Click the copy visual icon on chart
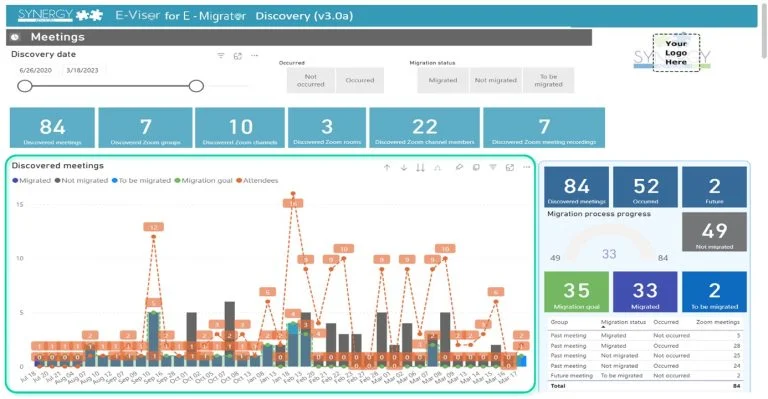 click(476, 167)
